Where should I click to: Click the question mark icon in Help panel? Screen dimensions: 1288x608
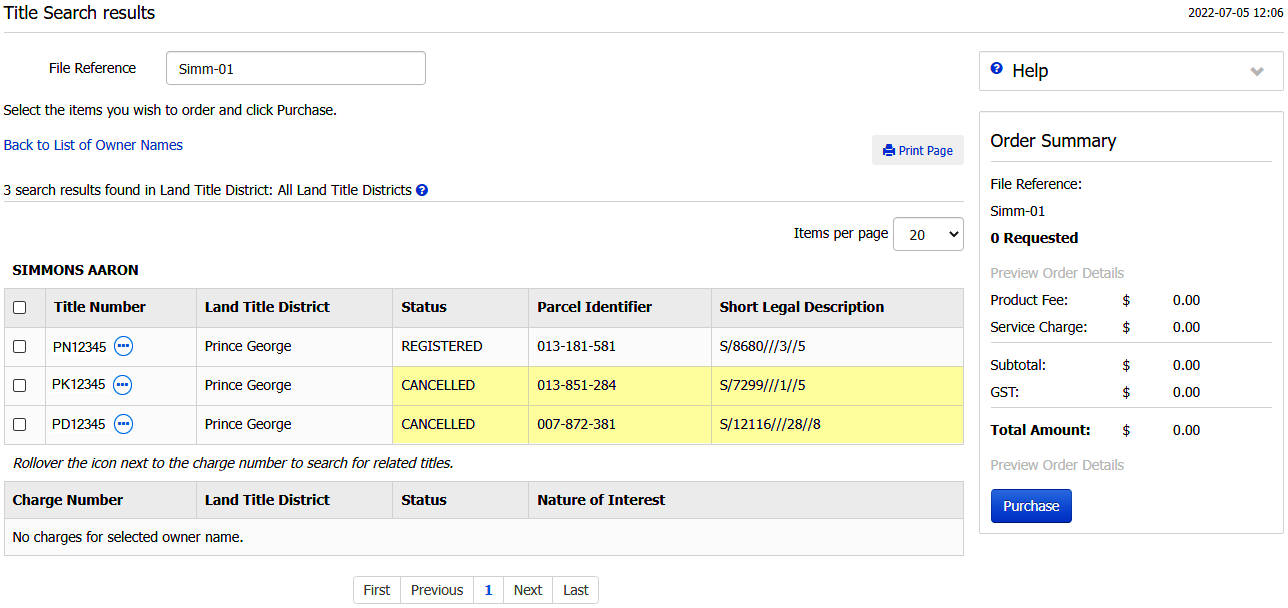(x=996, y=69)
